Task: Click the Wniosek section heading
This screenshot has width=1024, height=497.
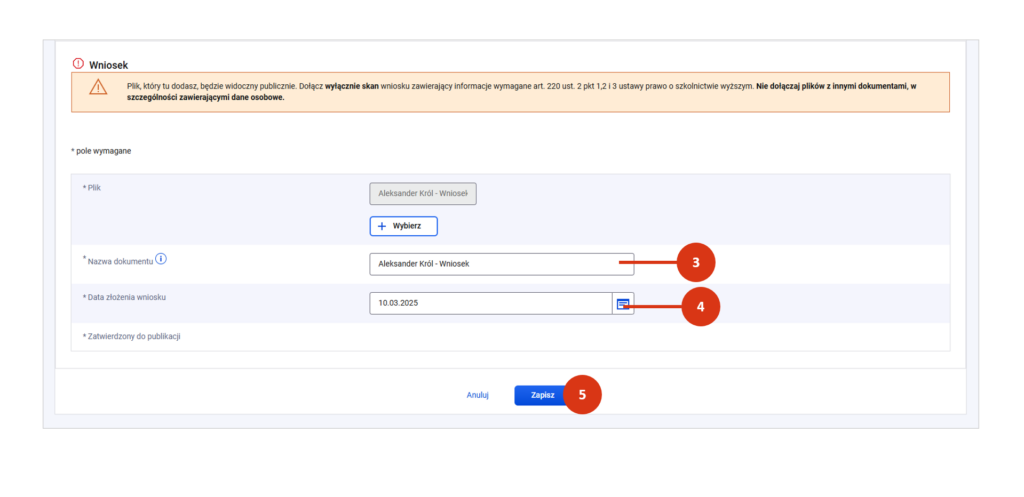Action: (x=109, y=64)
